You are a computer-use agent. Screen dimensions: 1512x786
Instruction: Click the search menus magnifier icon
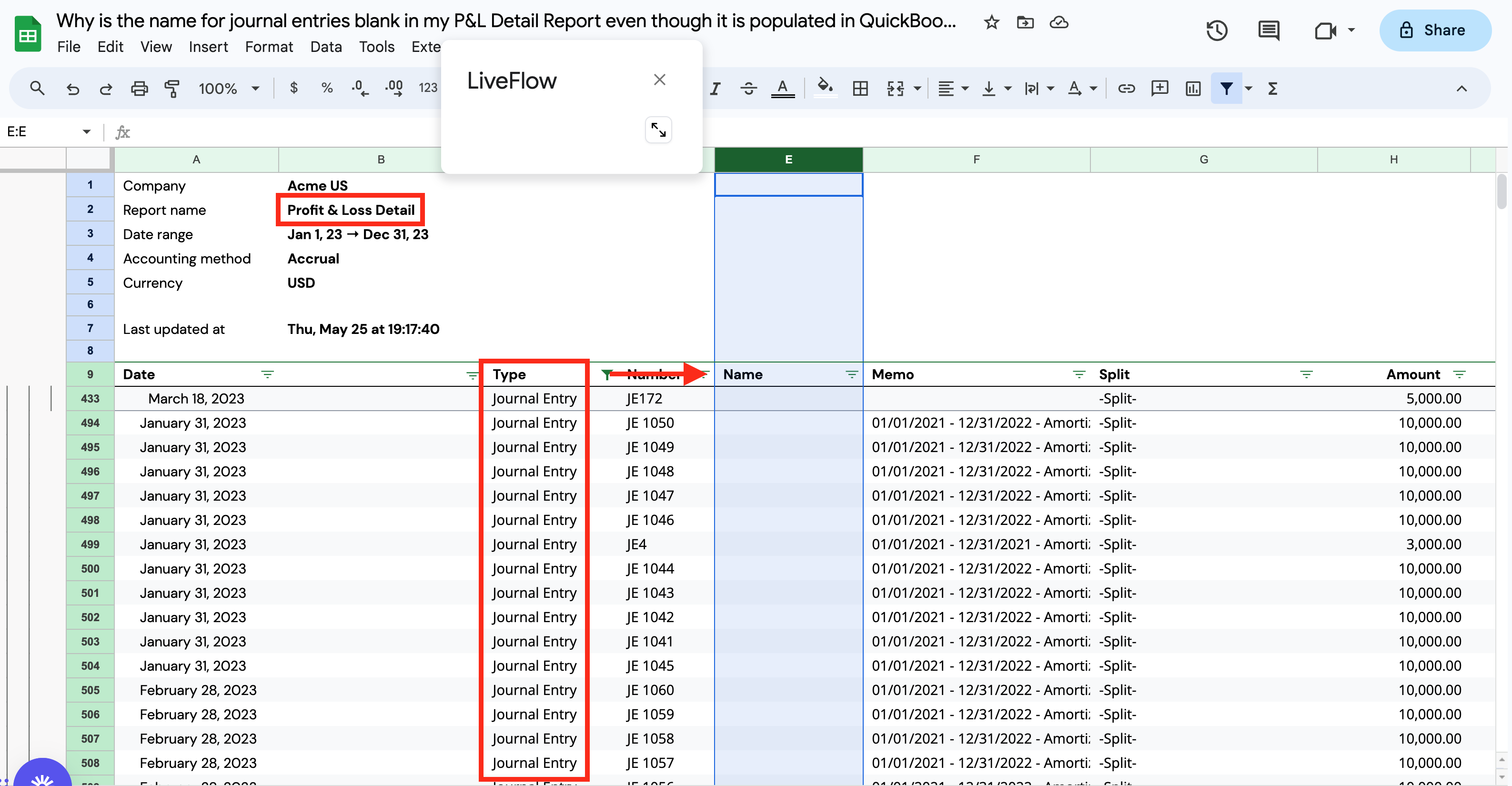pos(37,88)
